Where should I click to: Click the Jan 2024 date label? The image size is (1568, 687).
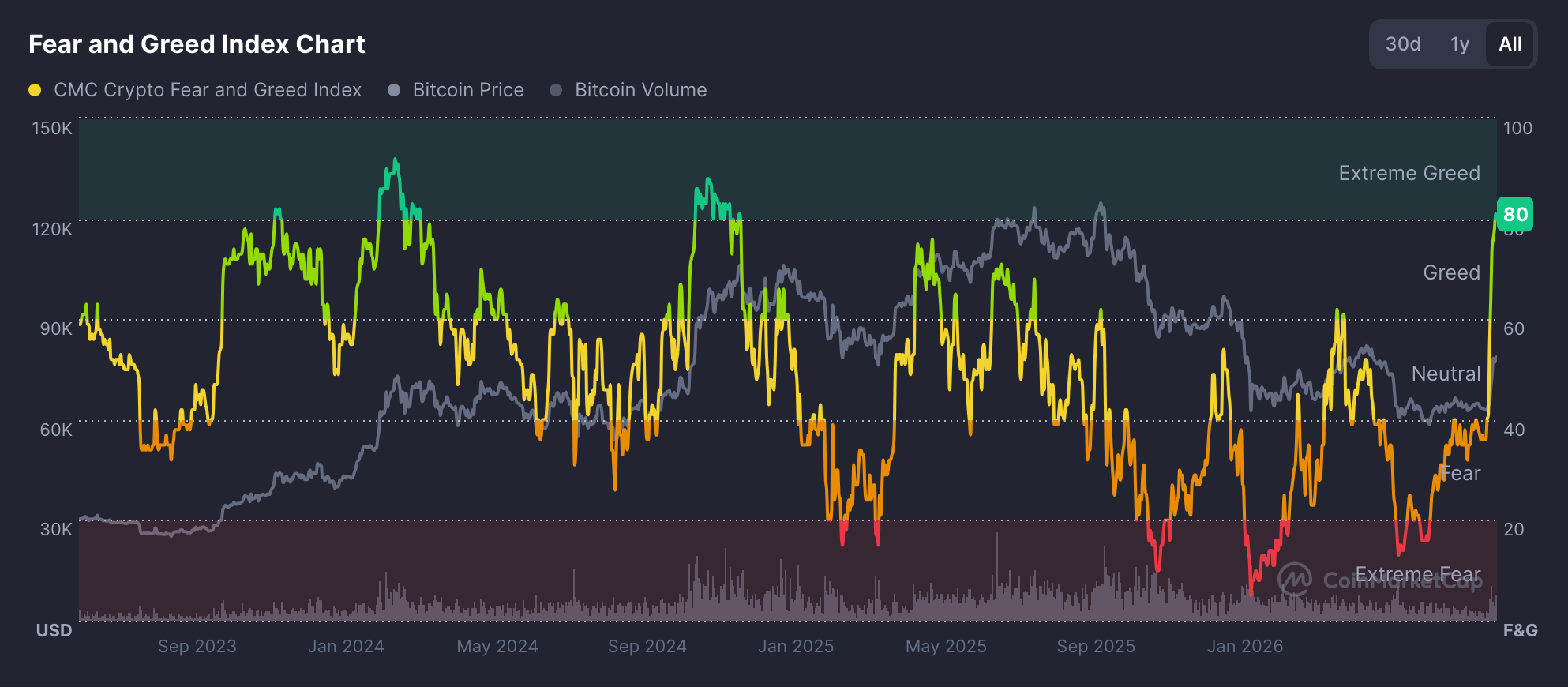click(x=346, y=646)
